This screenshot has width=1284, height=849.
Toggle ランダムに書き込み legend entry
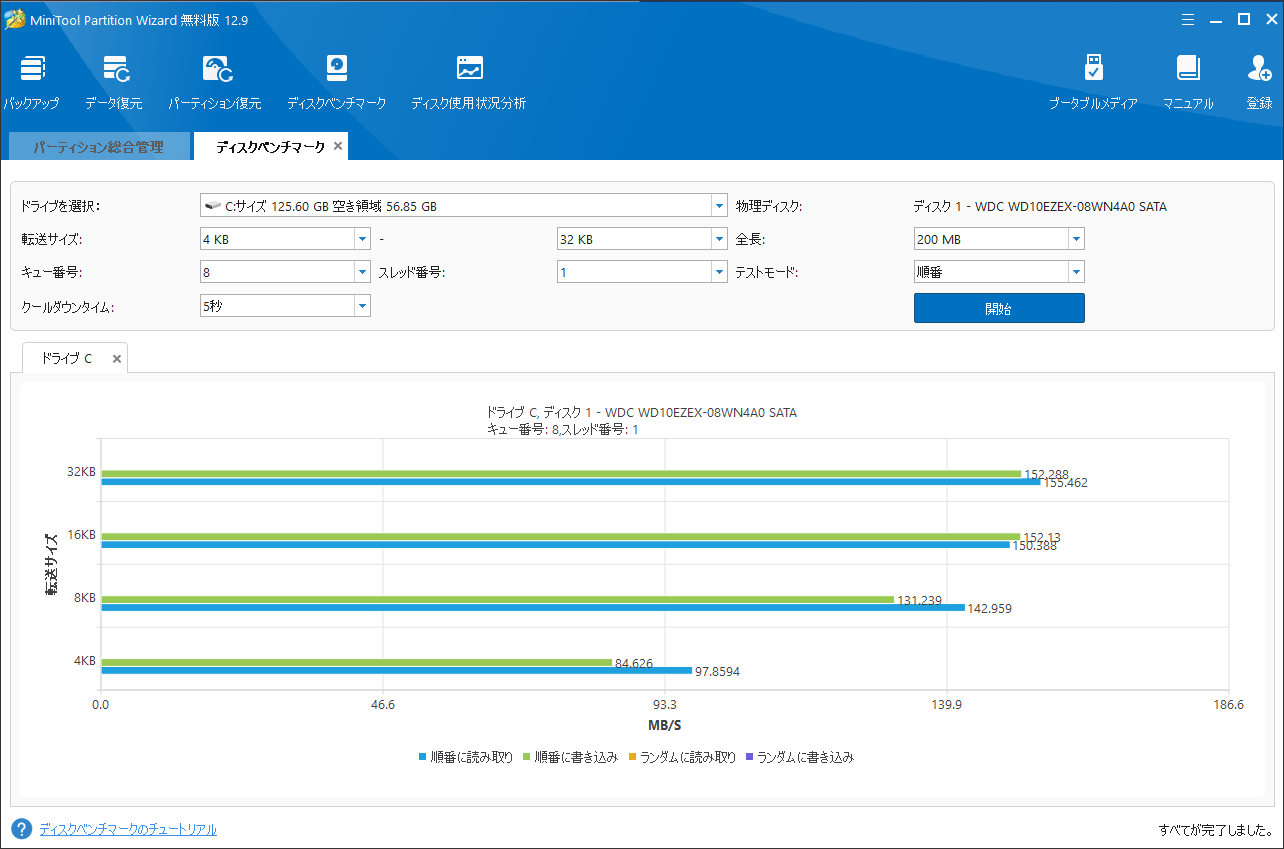click(x=801, y=758)
